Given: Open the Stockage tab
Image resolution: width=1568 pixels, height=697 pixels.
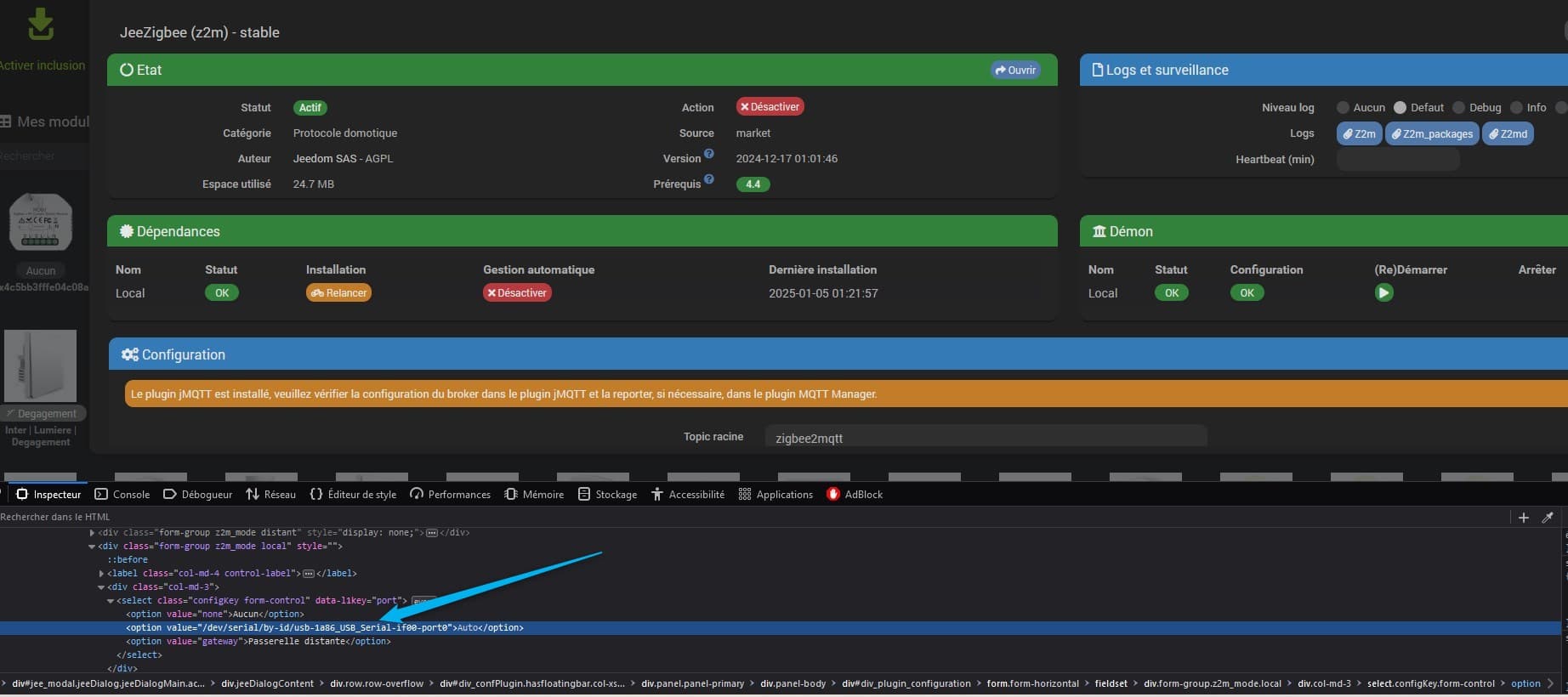Looking at the screenshot, I should tap(607, 494).
